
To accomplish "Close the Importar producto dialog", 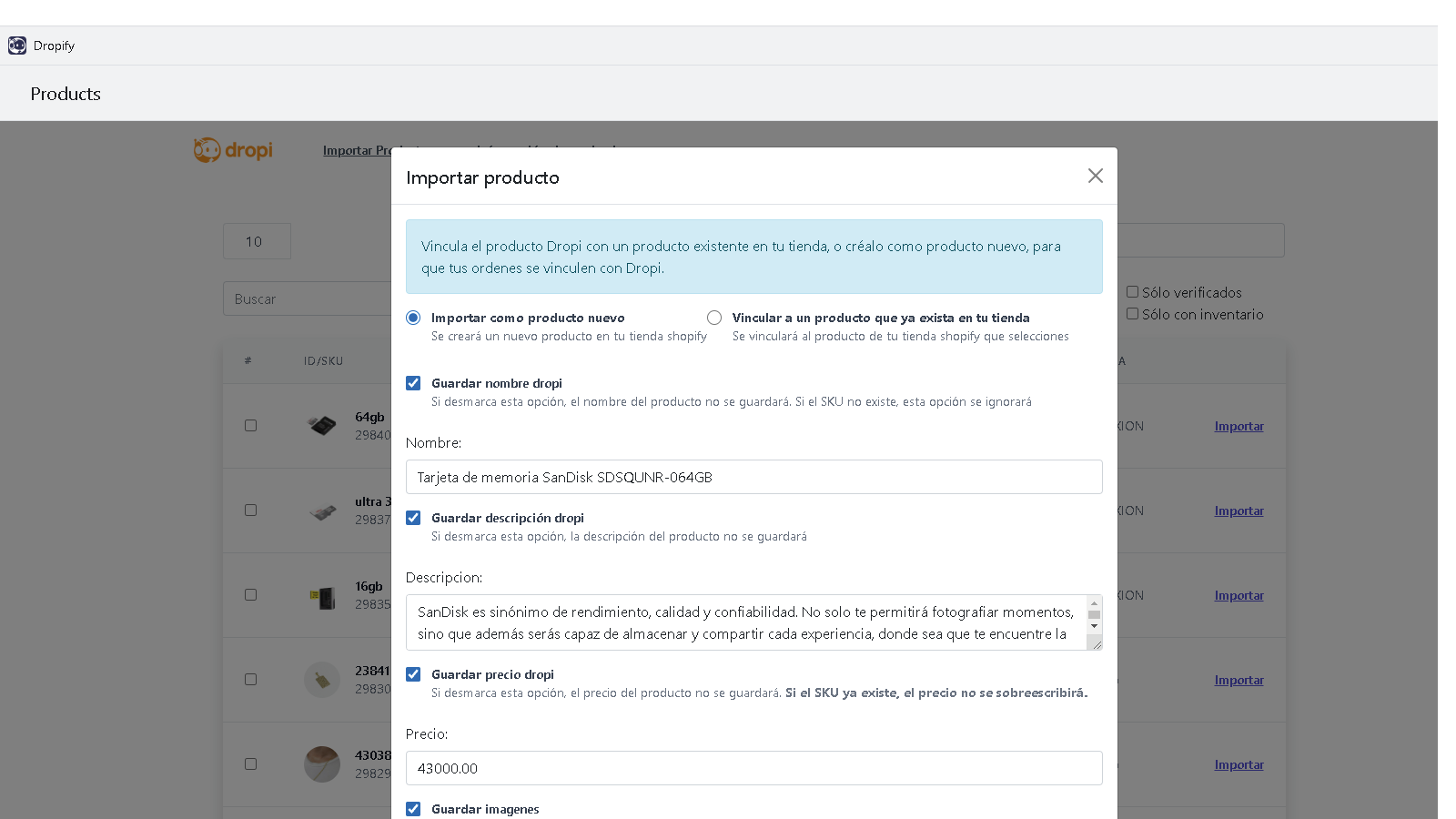I will coord(1095,176).
